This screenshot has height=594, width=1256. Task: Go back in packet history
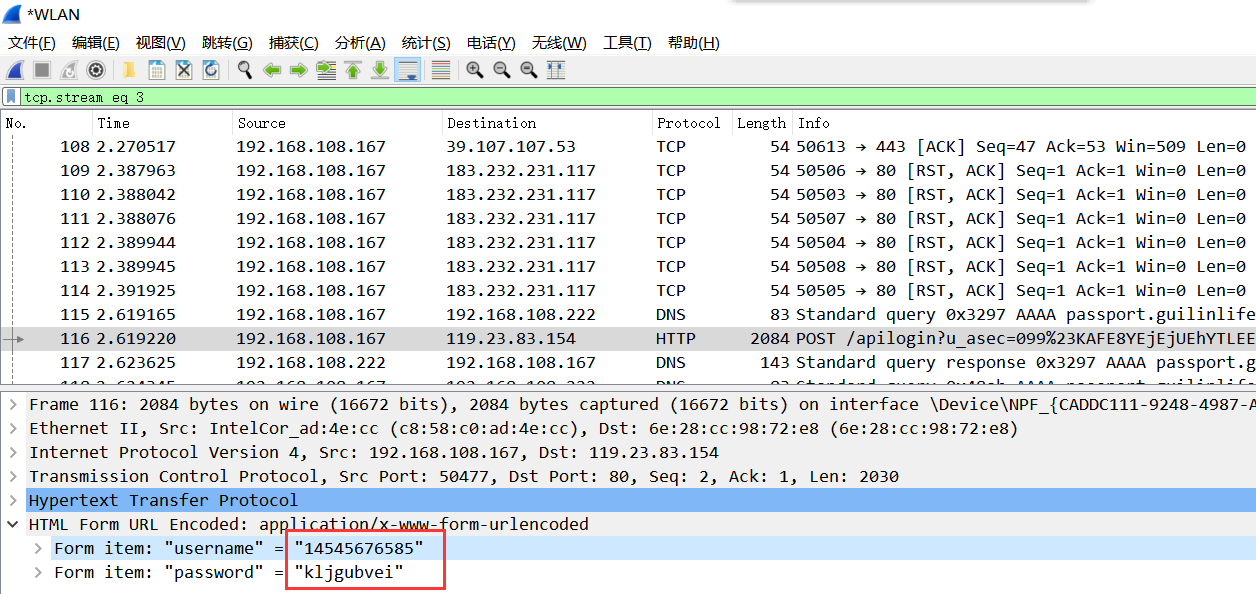point(272,70)
